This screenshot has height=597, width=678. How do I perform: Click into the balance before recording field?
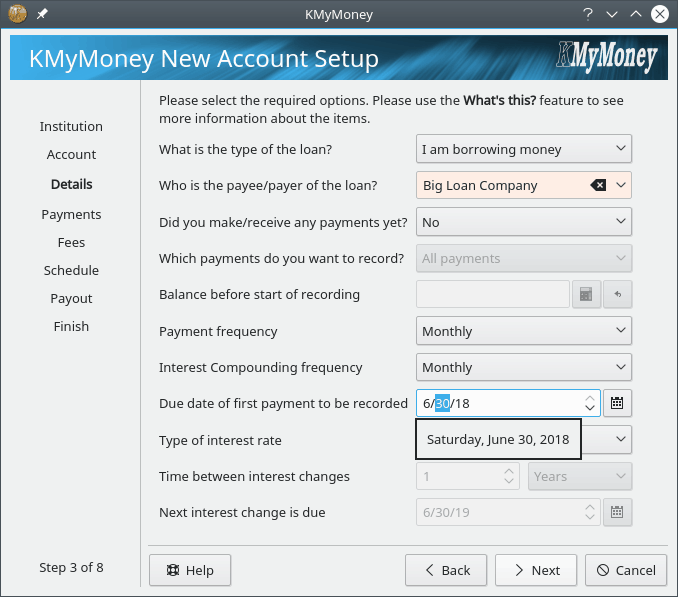tap(493, 294)
